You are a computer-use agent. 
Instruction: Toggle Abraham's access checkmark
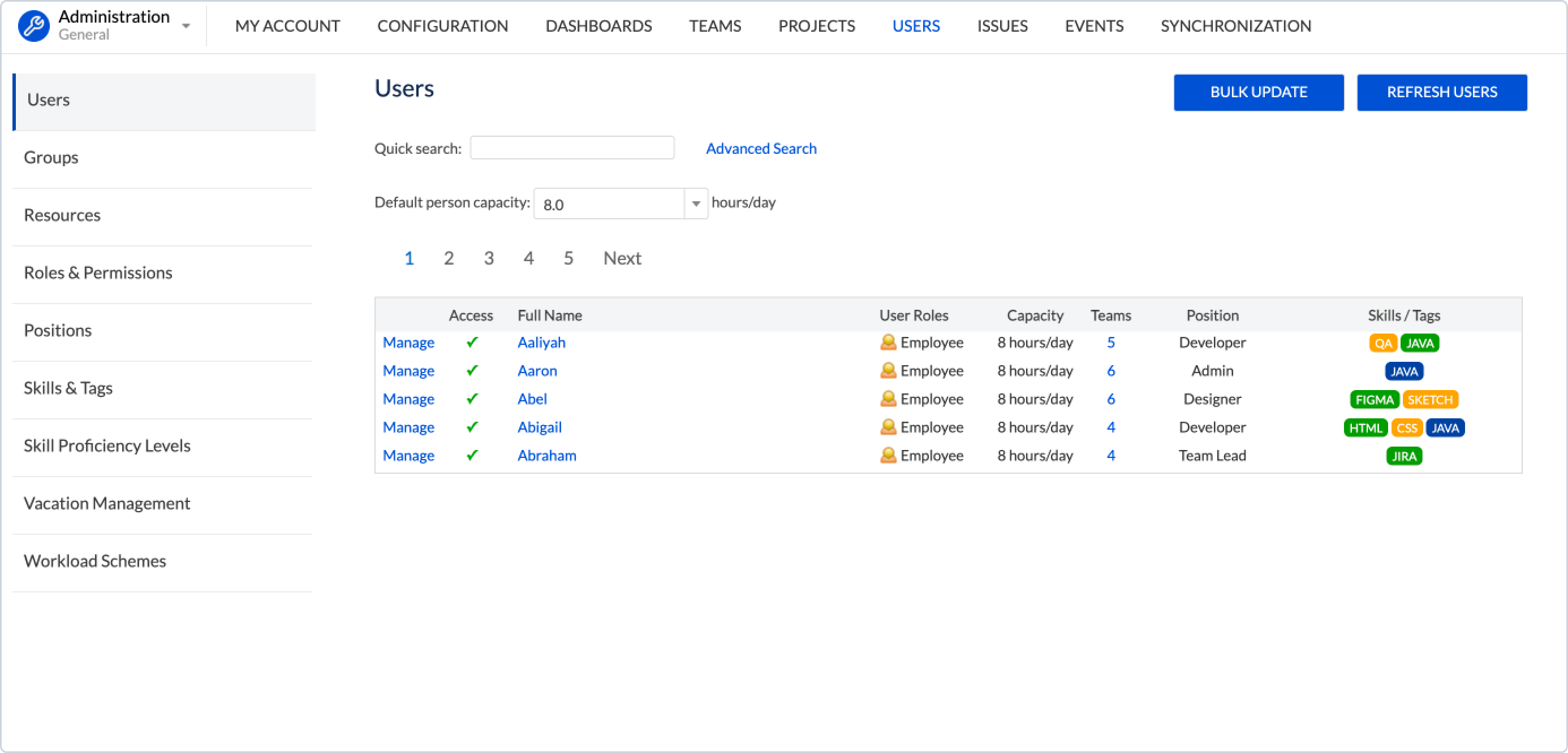pos(472,456)
